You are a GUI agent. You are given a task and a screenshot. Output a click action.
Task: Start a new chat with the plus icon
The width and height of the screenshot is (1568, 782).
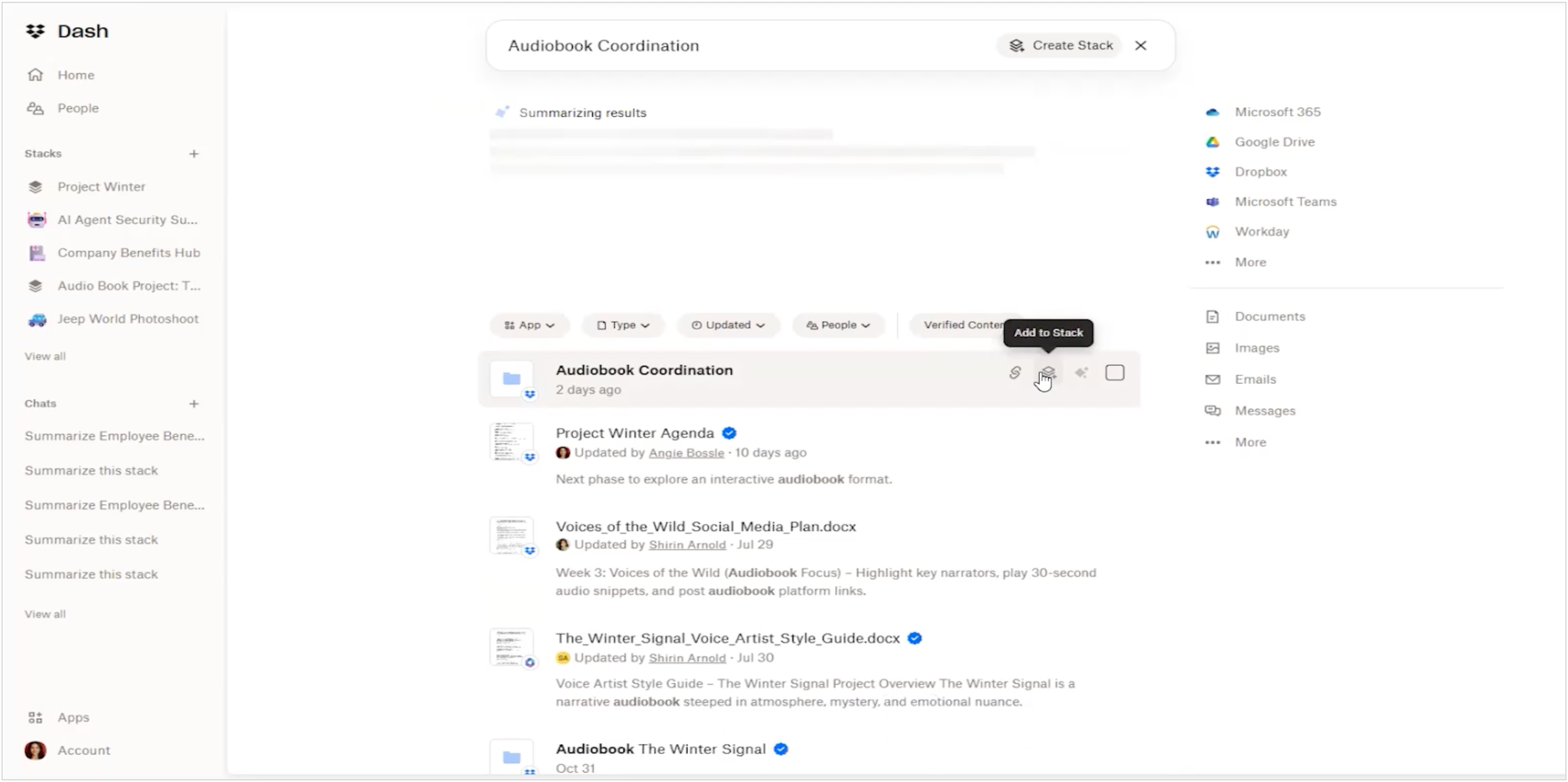(193, 403)
